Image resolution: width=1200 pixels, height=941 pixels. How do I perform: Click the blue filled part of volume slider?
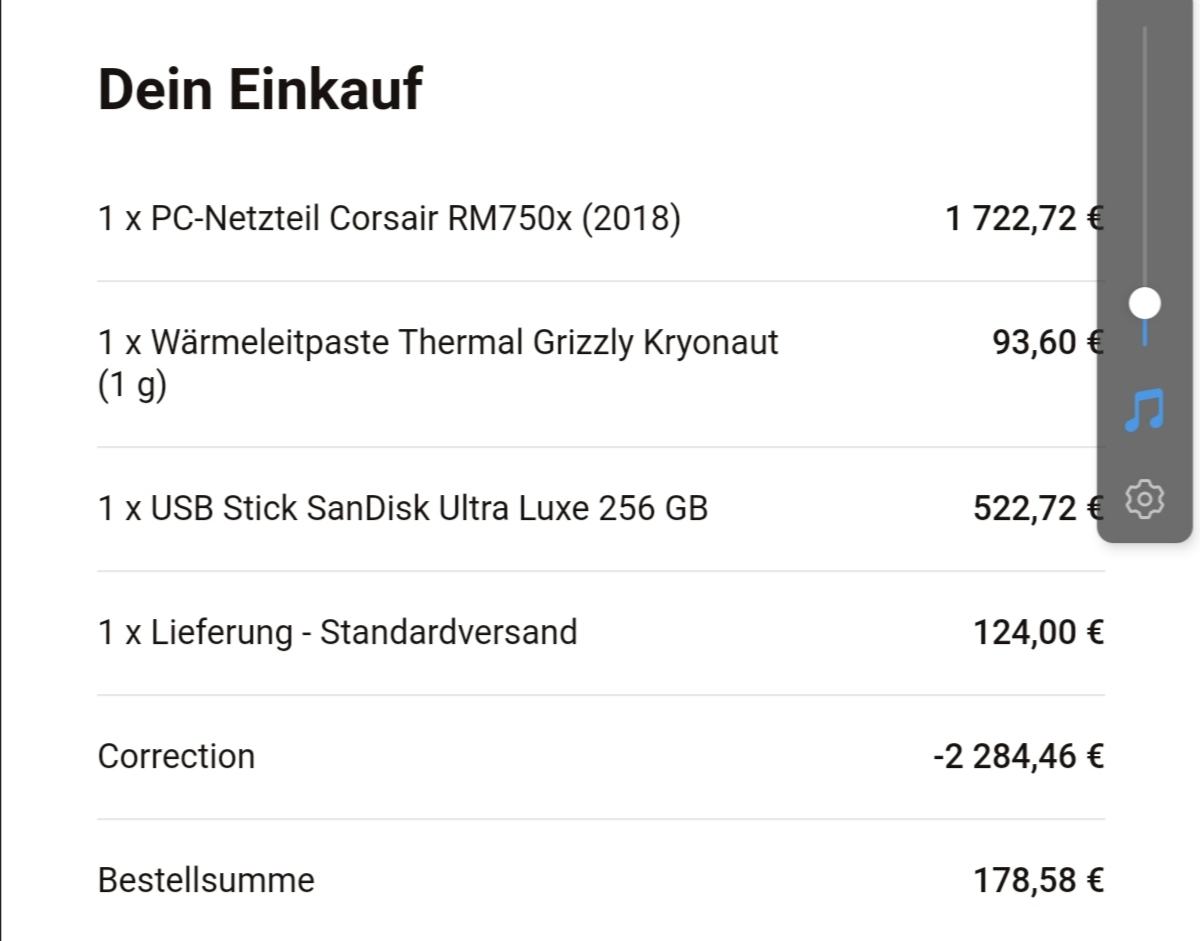[x=1144, y=334]
